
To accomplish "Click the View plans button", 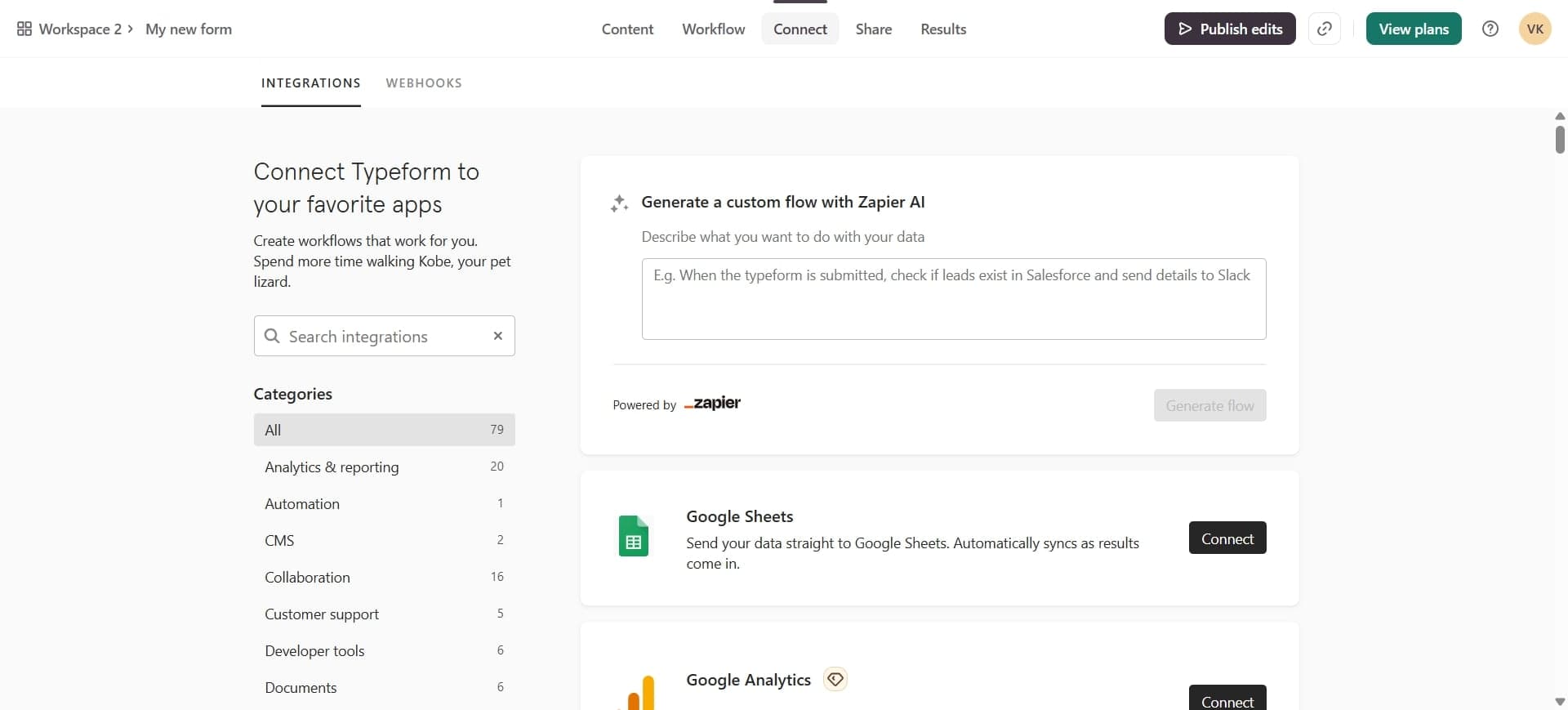I will point(1413,29).
